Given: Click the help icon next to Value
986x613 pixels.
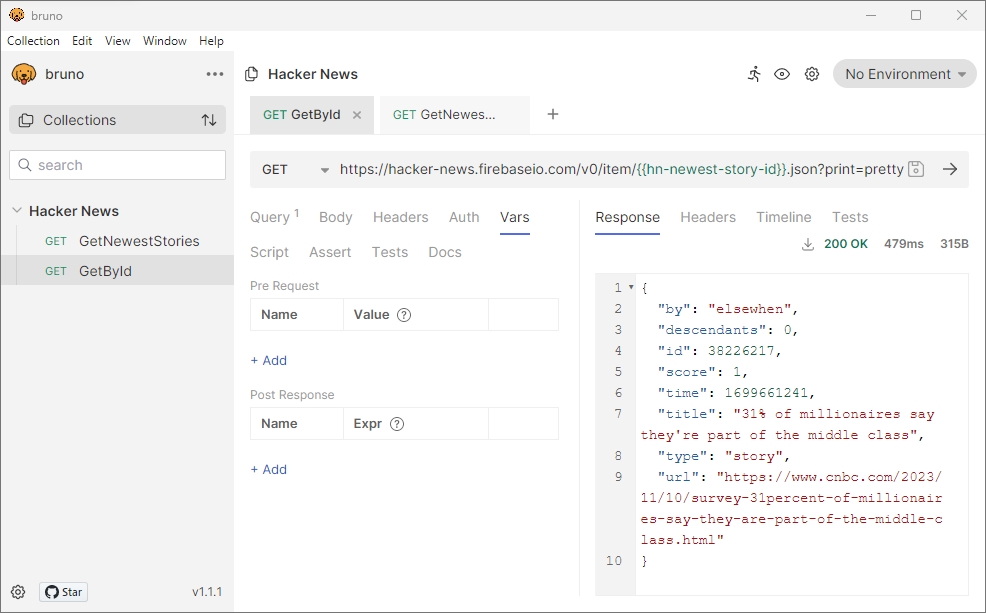Looking at the screenshot, I should (404, 315).
